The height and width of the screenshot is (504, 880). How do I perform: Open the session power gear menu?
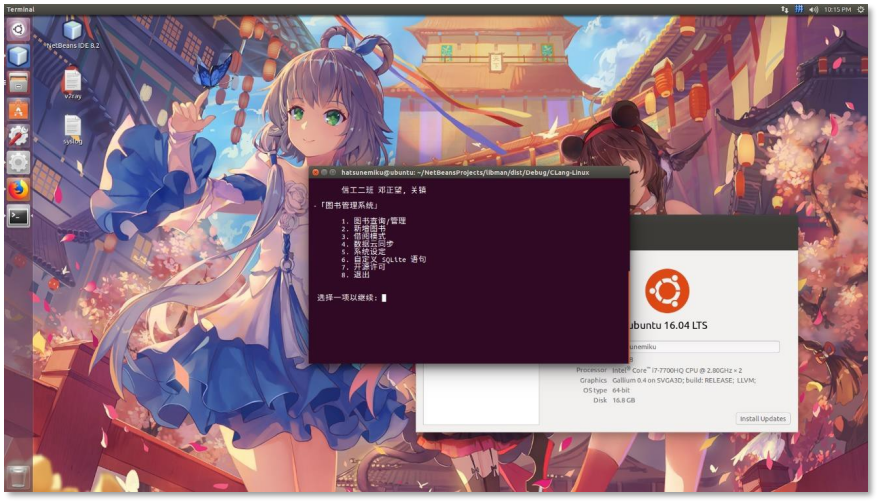(861, 10)
